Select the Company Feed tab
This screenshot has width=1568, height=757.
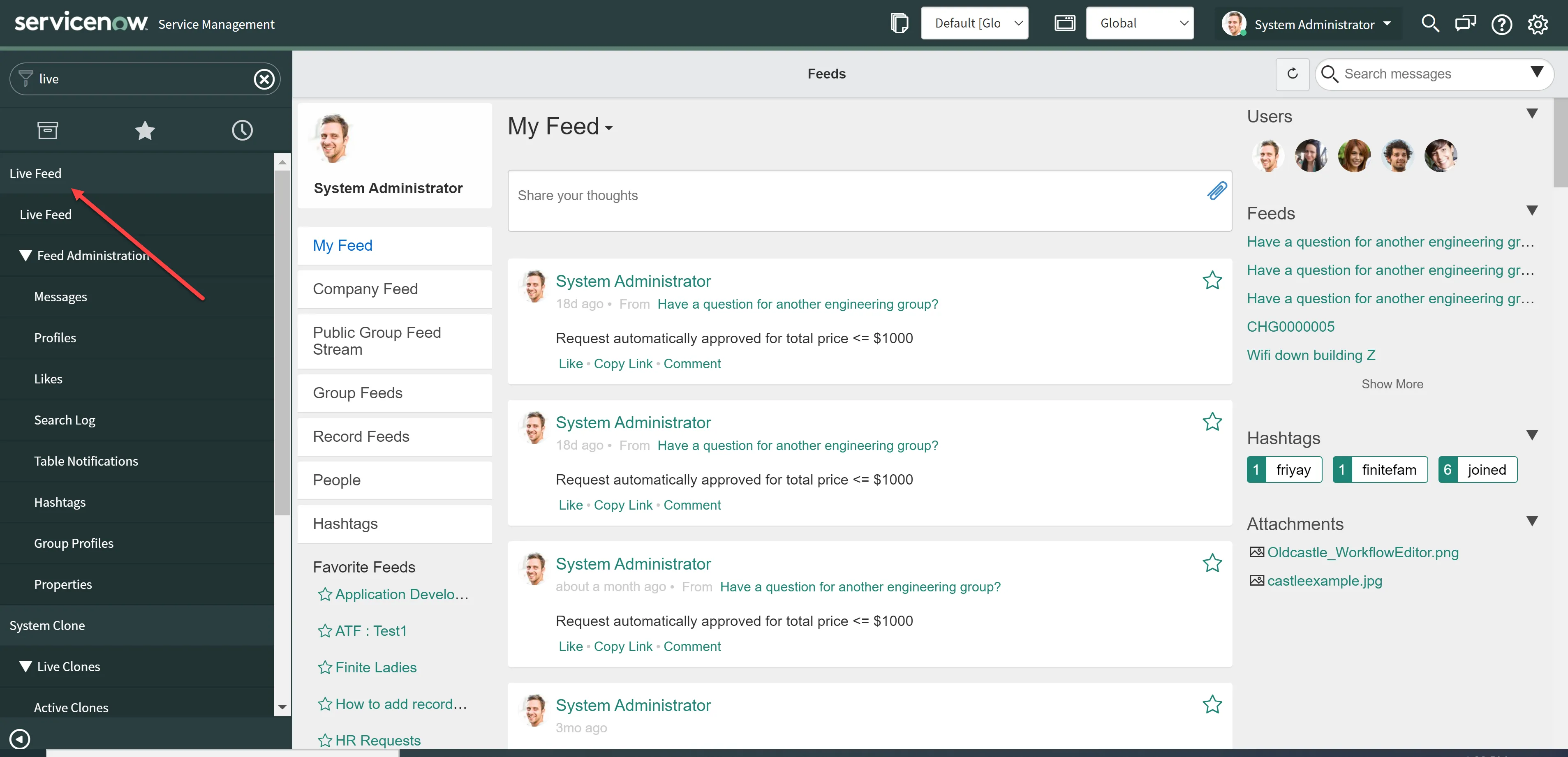click(365, 289)
